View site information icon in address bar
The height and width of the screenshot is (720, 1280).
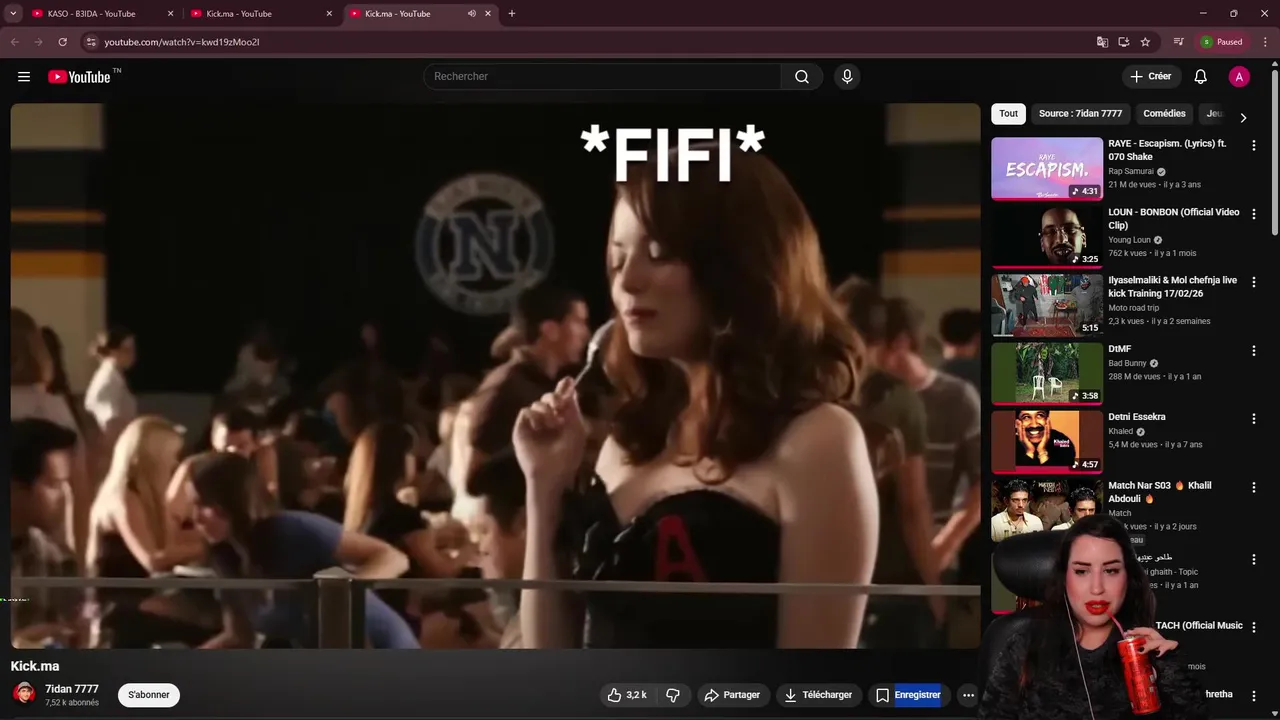[x=91, y=42]
